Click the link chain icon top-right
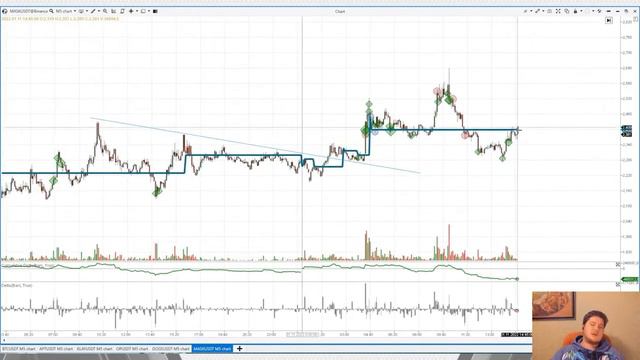Image resolution: width=640 pixels, height=360 pixels. coord(538,11)
